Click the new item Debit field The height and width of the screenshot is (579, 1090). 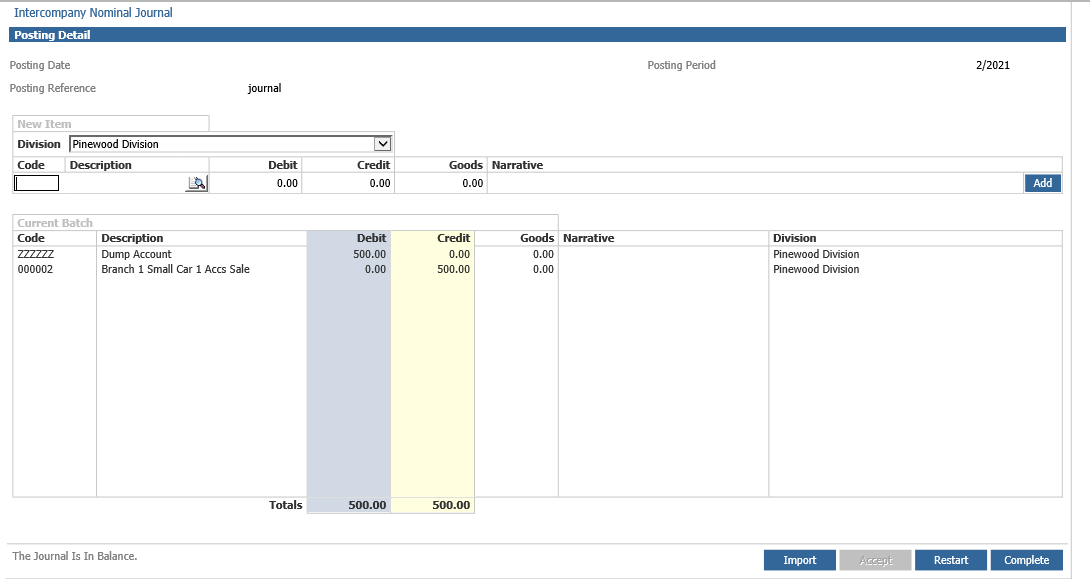tap(256, 183)
